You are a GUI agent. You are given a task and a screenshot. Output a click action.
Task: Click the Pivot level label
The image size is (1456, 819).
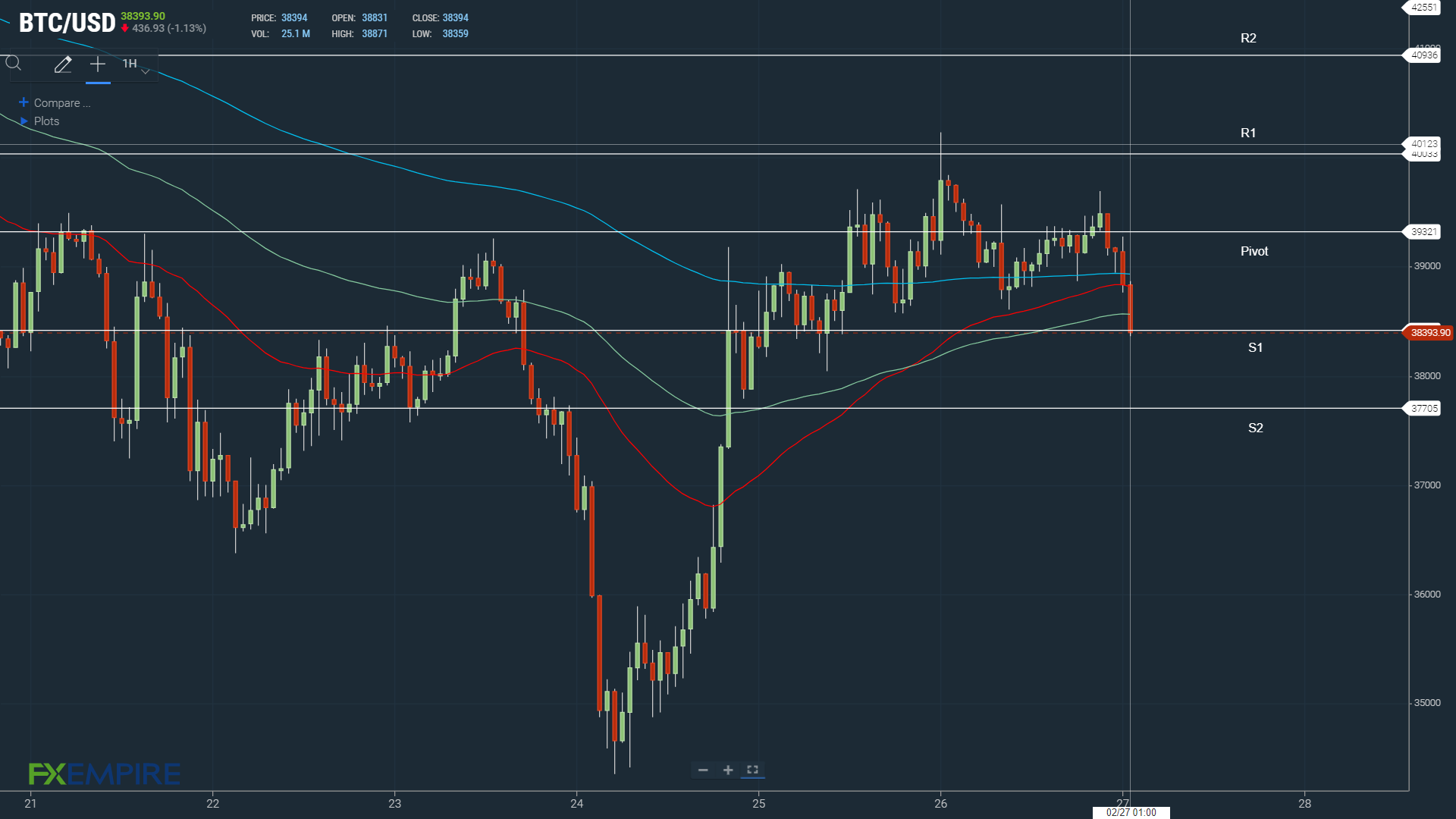[x=1254, y=251]
